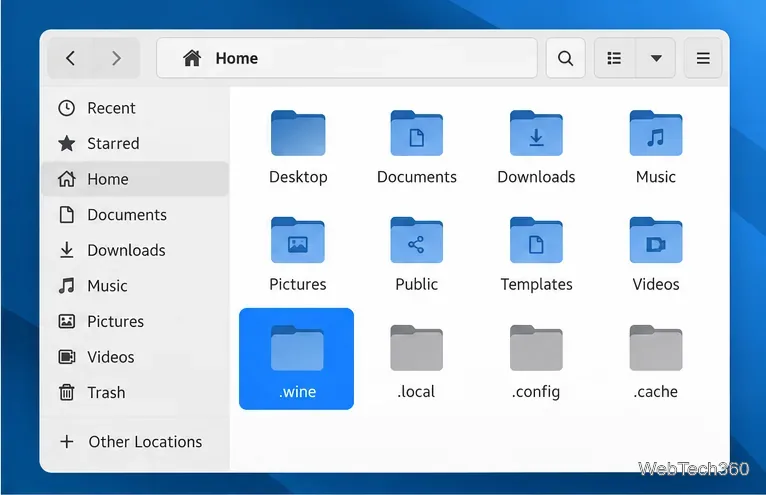766x495 pixels.
Task: Click Other Locations in the sidebar
Action: coord(135,442)
